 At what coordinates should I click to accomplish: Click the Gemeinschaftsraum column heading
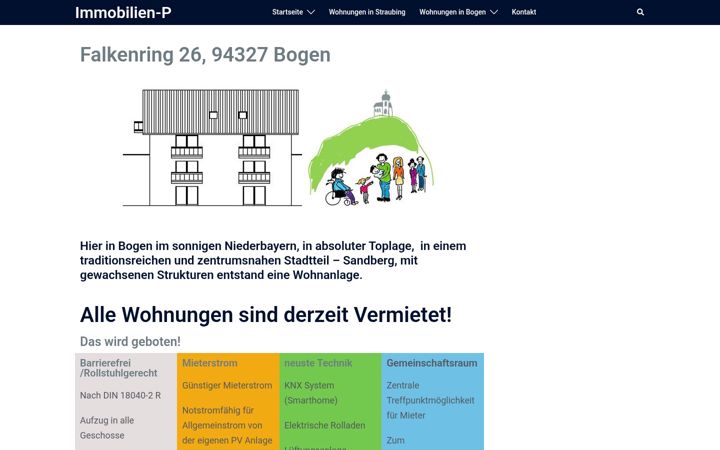(x=432, y=363)
